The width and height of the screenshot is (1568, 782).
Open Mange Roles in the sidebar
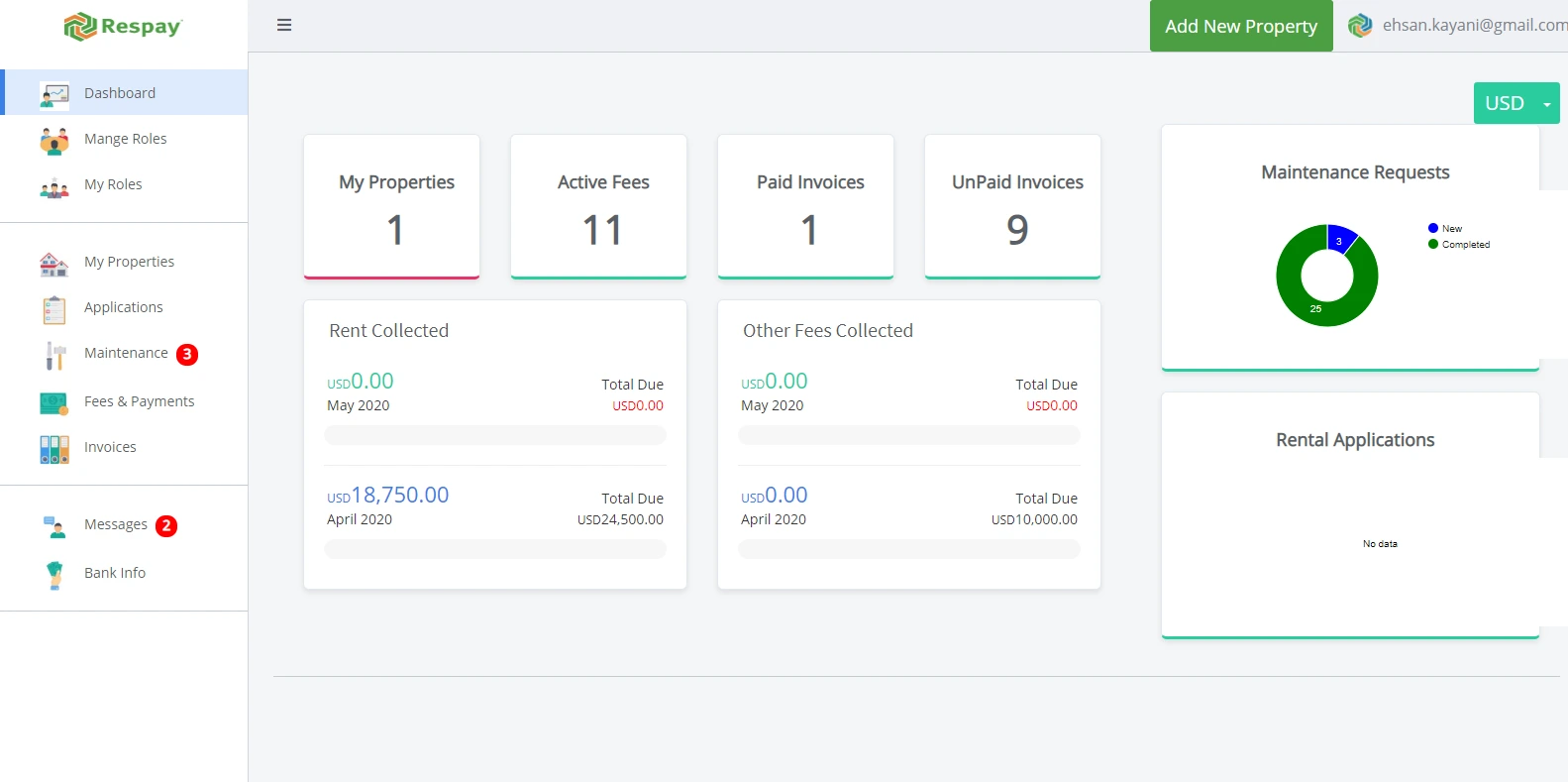click(124, 139)
